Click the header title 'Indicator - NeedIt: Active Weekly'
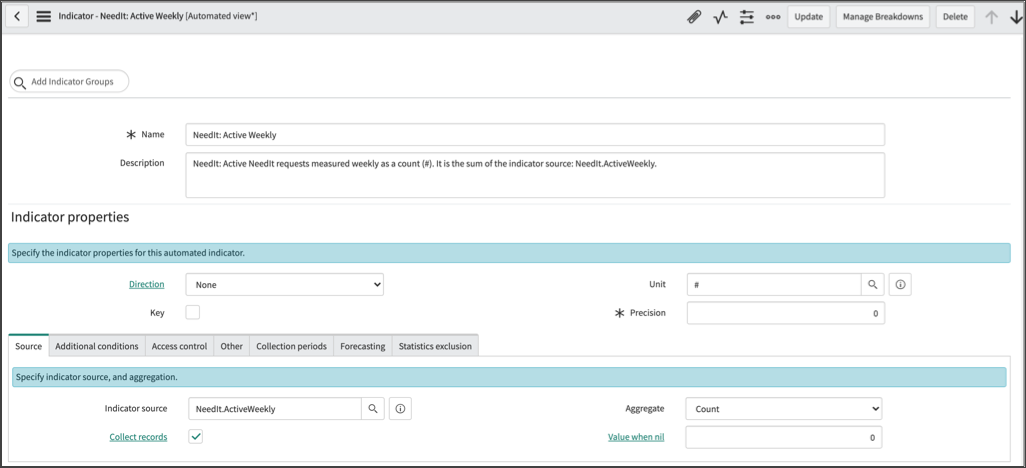Screen dimensions: 1026x468 click(121, 16)
